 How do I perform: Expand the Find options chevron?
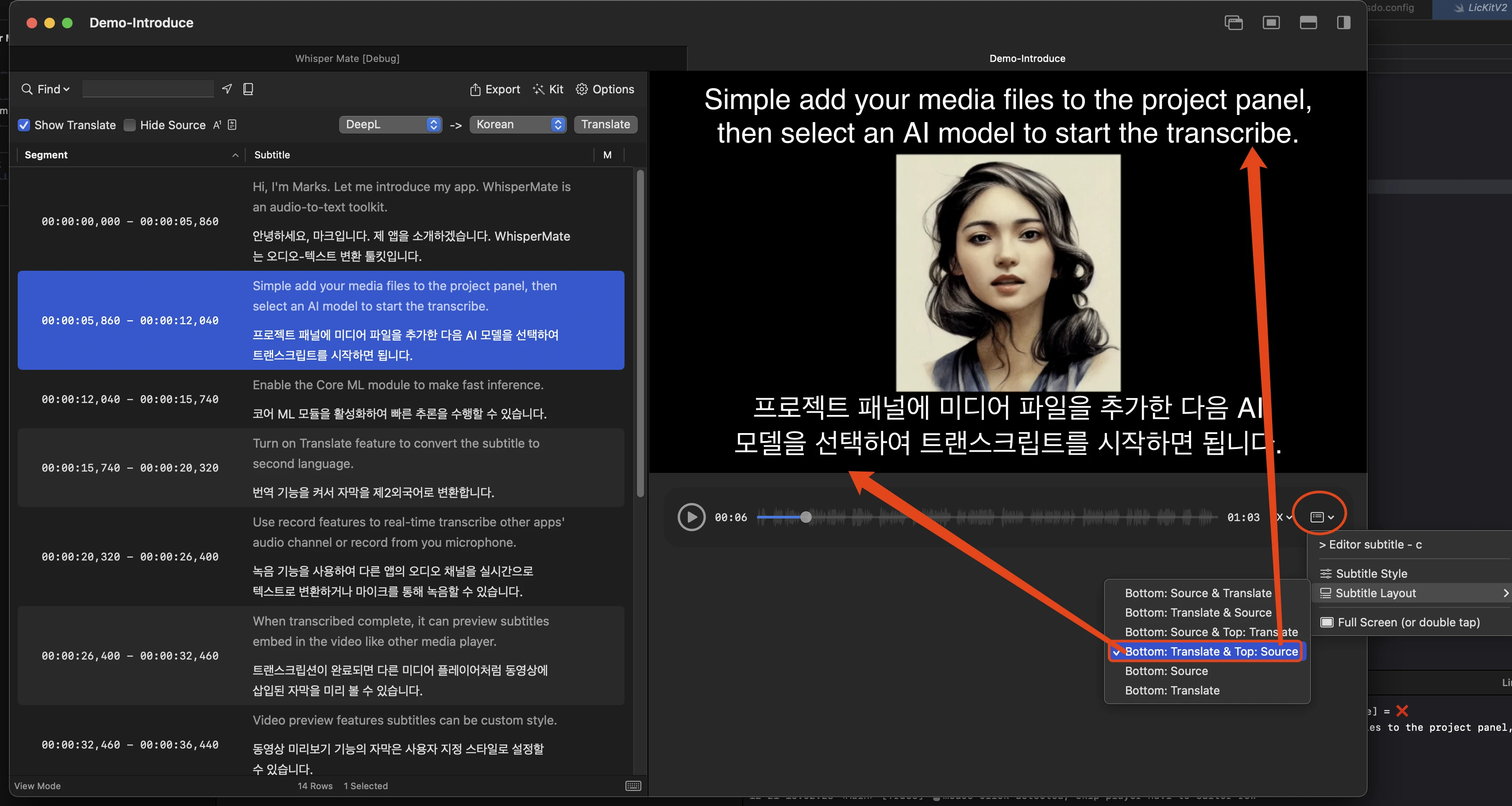click(x=66, y=89)
